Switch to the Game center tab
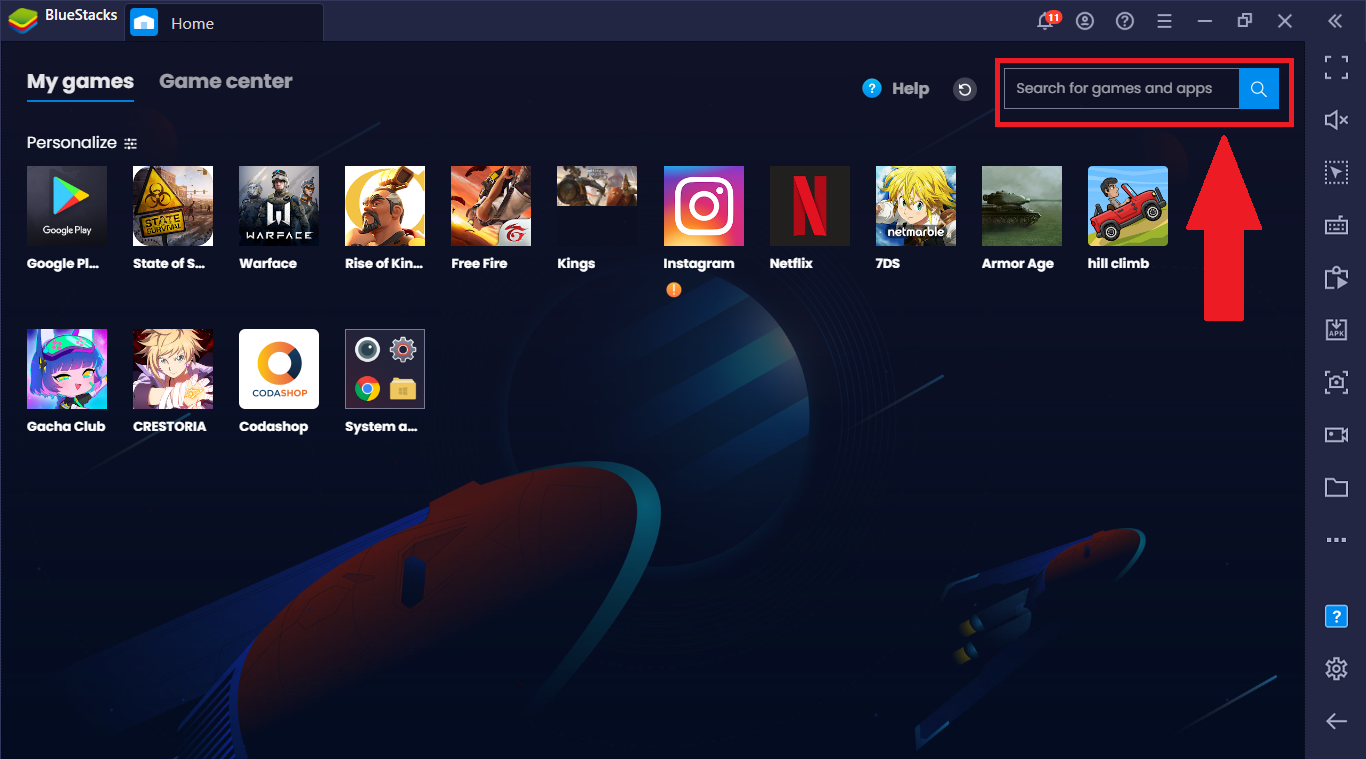The height and width of the screenshot is (759, 1366). click(226, 82)
